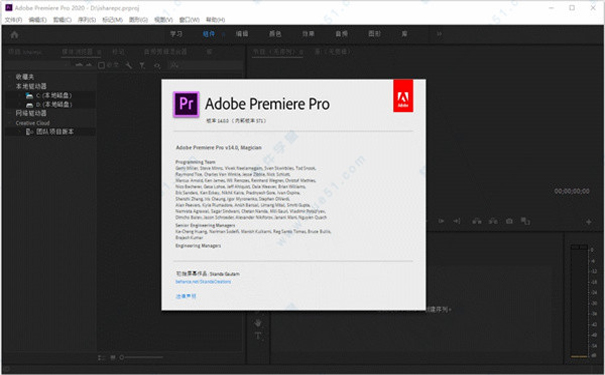Click the C: local disk drive icon

(x=29, y=95)
